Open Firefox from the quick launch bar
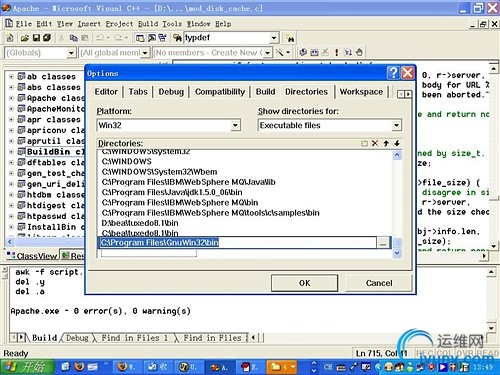 coord(79,367)
